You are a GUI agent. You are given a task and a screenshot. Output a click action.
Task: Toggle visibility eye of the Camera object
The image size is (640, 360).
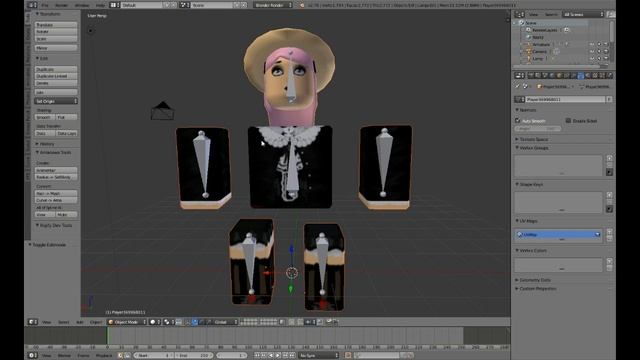592,51
